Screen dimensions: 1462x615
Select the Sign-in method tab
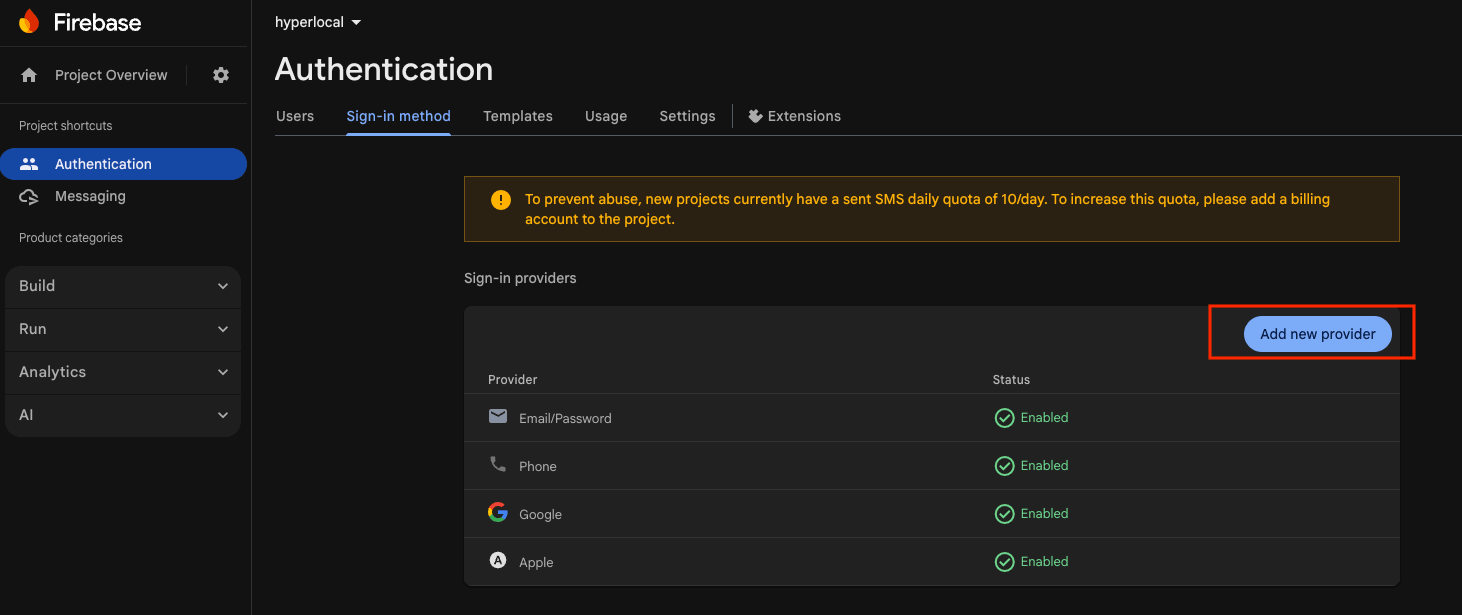pos(398,116)
